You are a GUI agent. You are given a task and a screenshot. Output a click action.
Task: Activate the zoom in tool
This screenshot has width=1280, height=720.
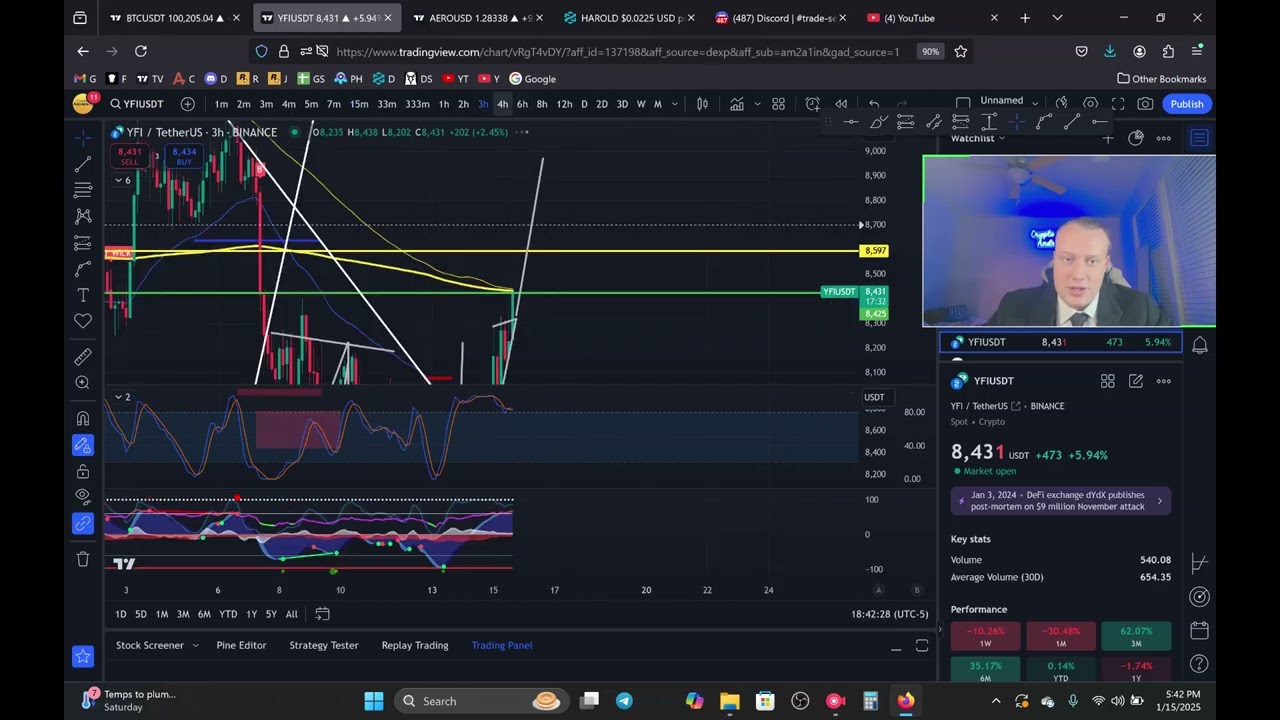(83, 383)
